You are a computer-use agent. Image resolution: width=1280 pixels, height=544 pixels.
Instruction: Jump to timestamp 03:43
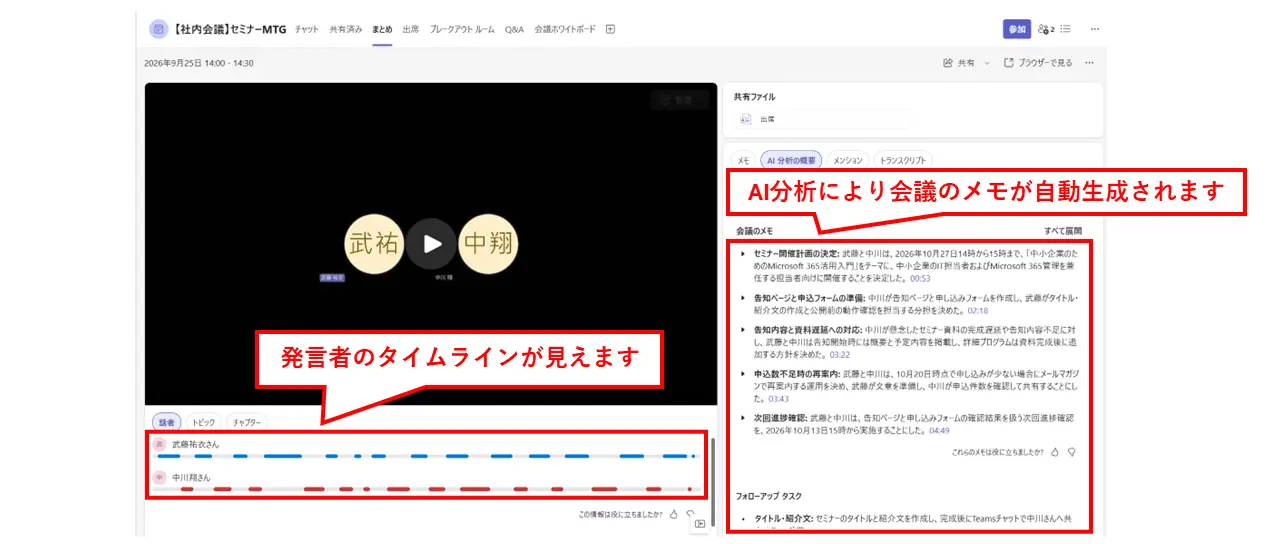(x=779, y=398)
